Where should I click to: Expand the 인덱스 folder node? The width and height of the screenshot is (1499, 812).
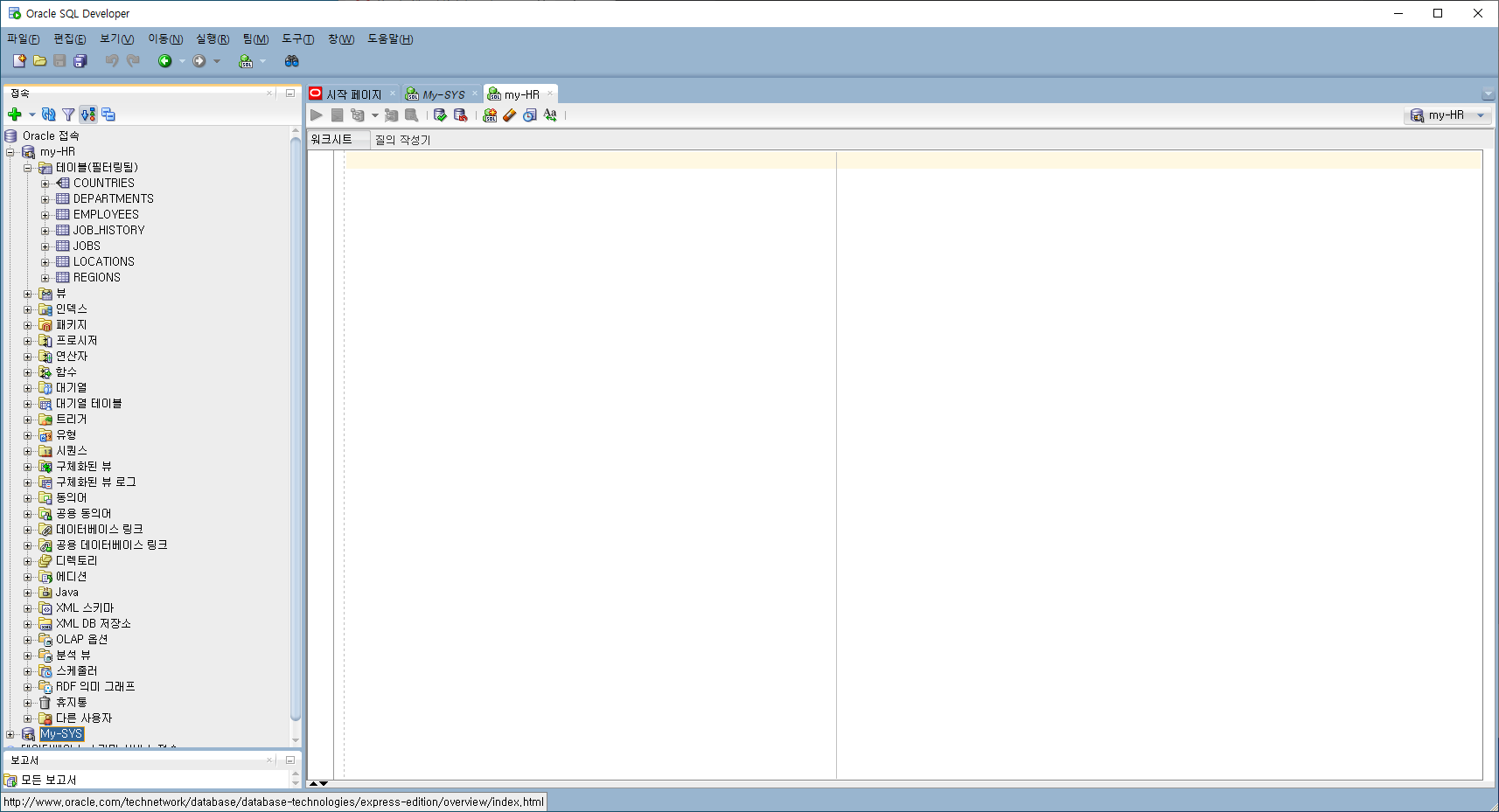pyautogui.click(x=28, y=309)
